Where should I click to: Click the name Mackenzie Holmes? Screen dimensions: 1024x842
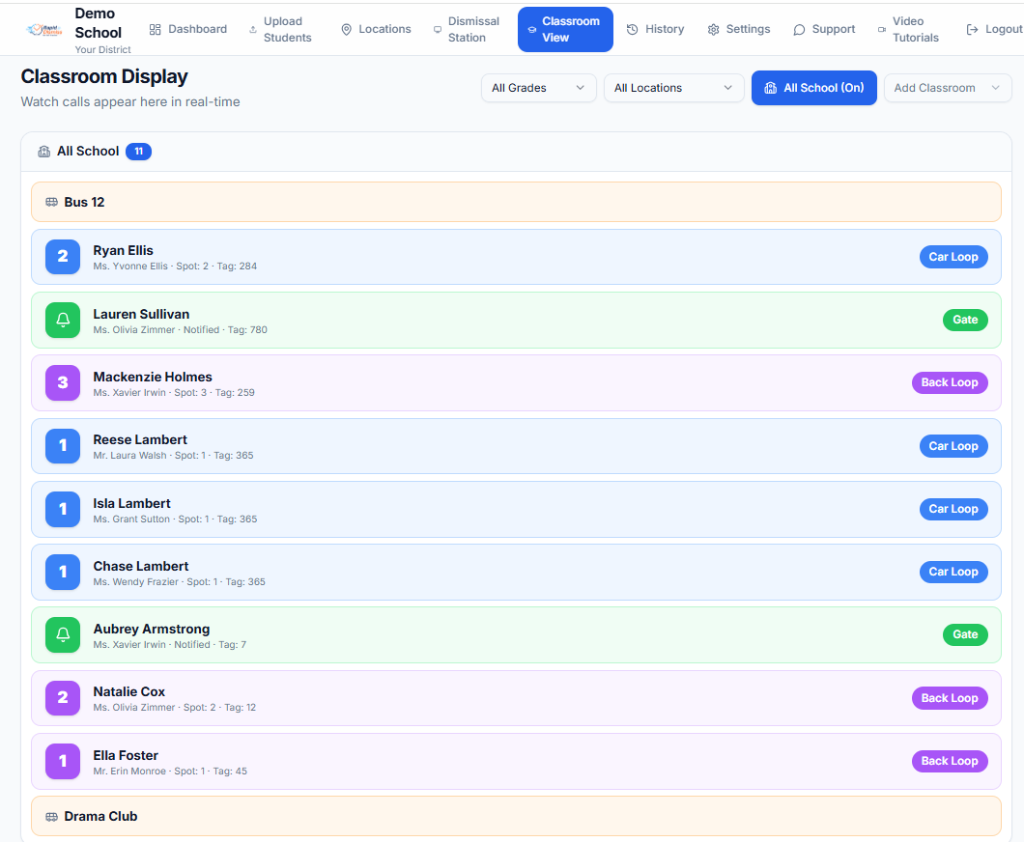tap(152, 377)
